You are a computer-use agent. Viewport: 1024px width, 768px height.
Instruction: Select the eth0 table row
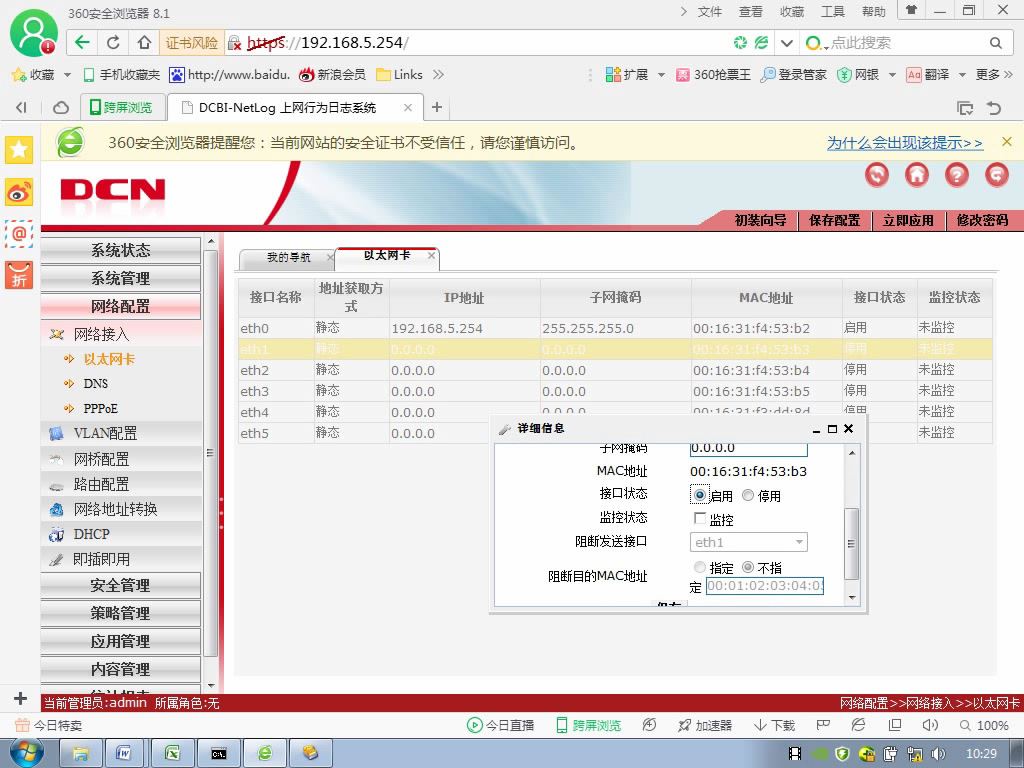click(x=615, y=328)
